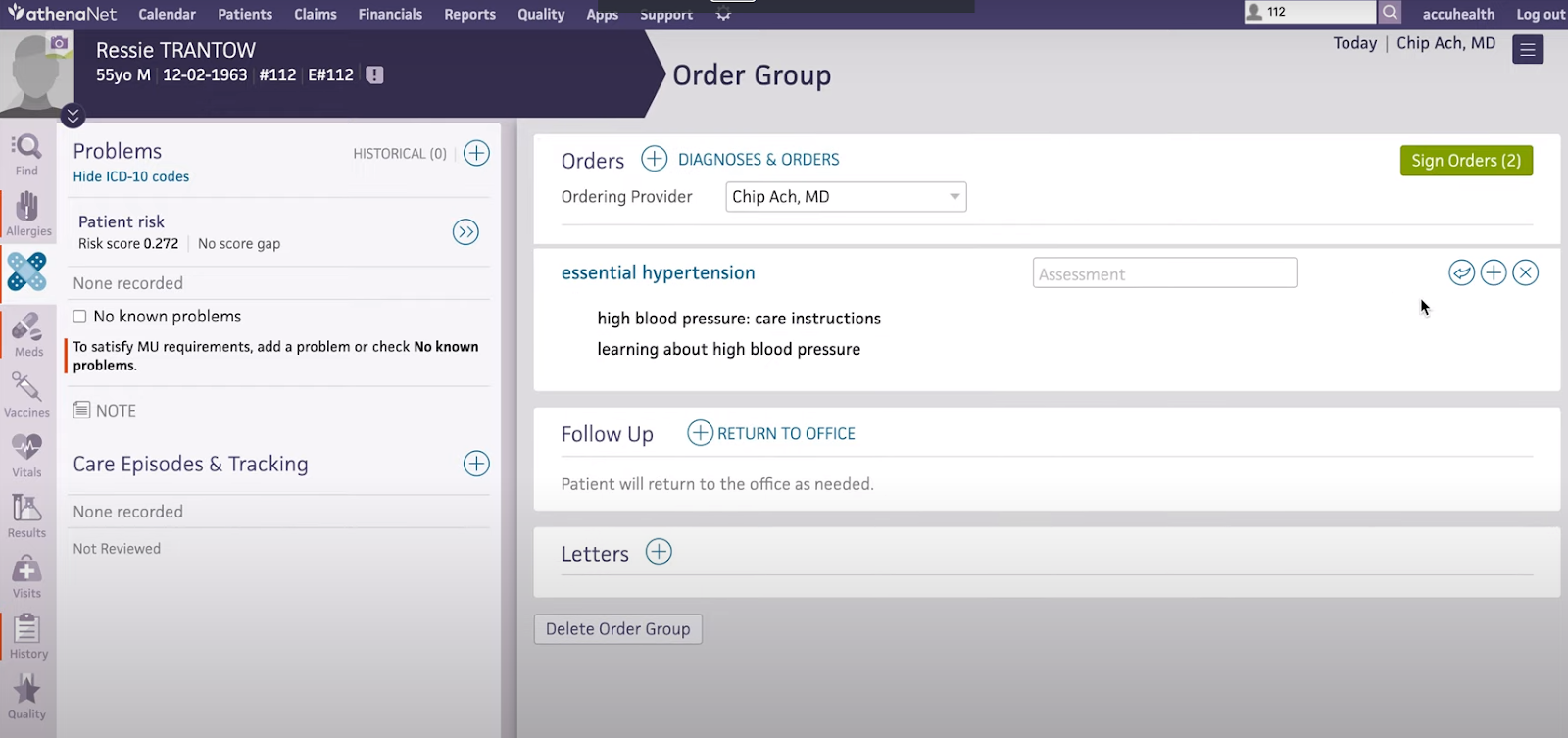Screen dimensions: 1568x738
Task: Add a new problem with plus icon
Action: (476, 153)
